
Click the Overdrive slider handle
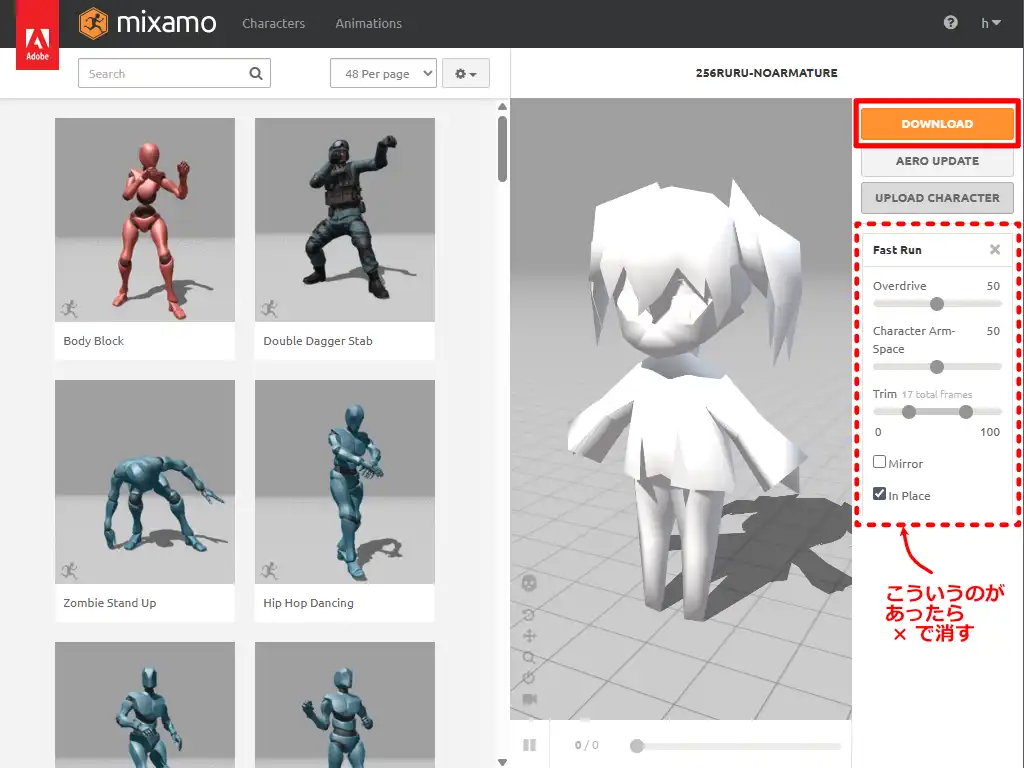(x=937, y=304)
